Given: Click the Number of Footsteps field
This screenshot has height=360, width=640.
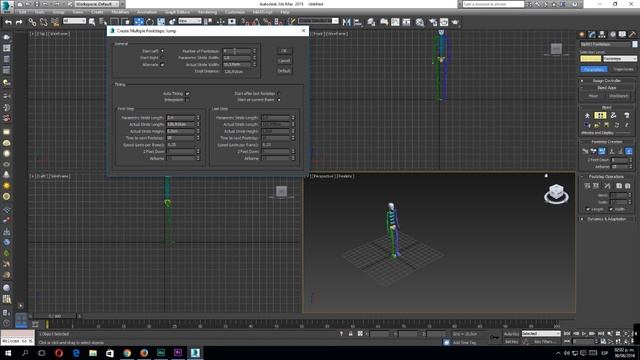Looking at the screenshot, I should click(x=237, y=51).
